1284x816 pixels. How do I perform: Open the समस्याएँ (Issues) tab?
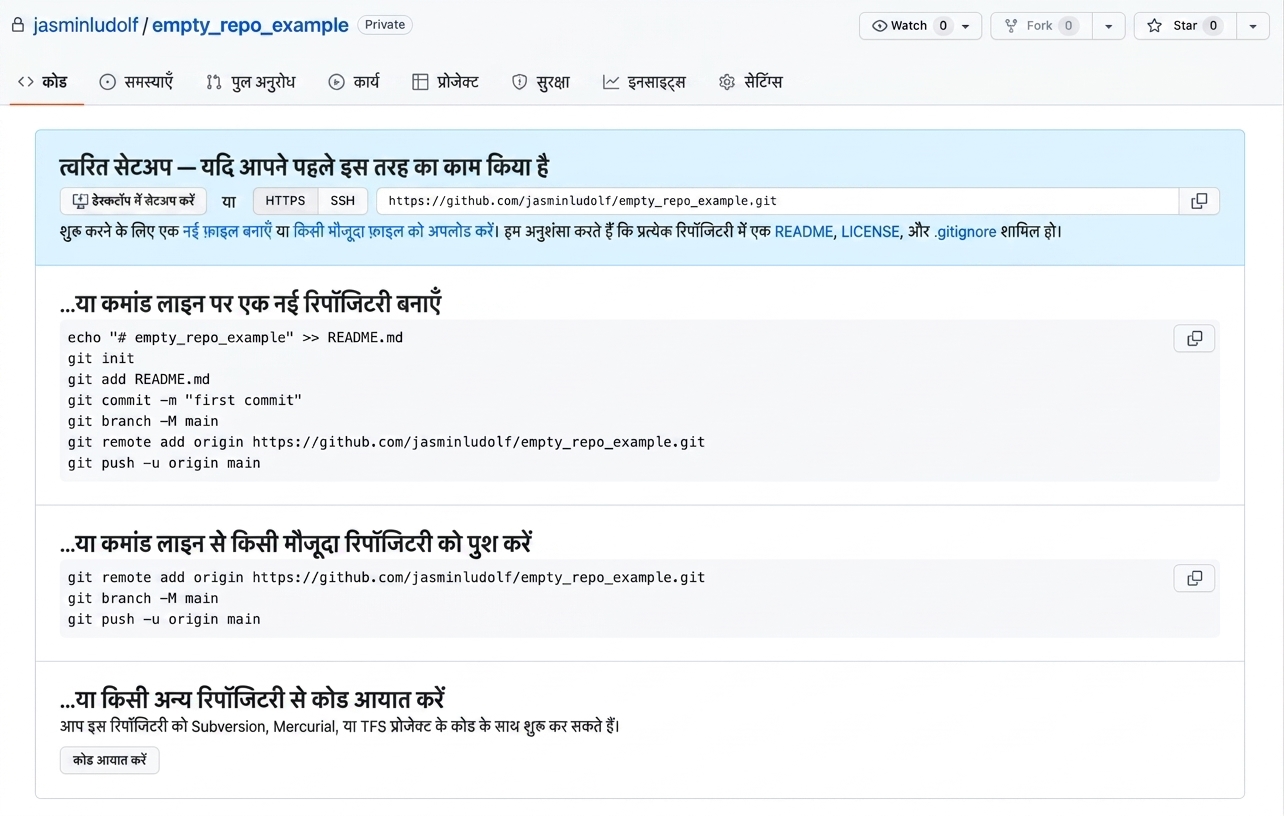click(x=136, y=82)
